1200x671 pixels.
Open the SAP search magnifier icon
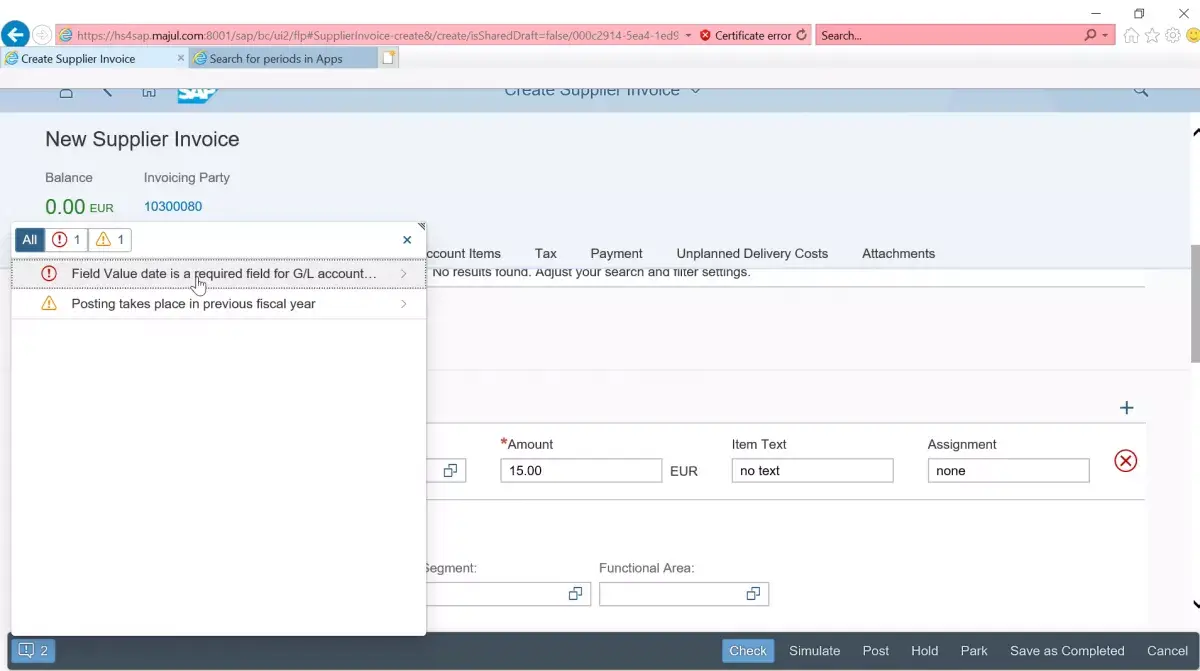click(x=1141, y=91)
